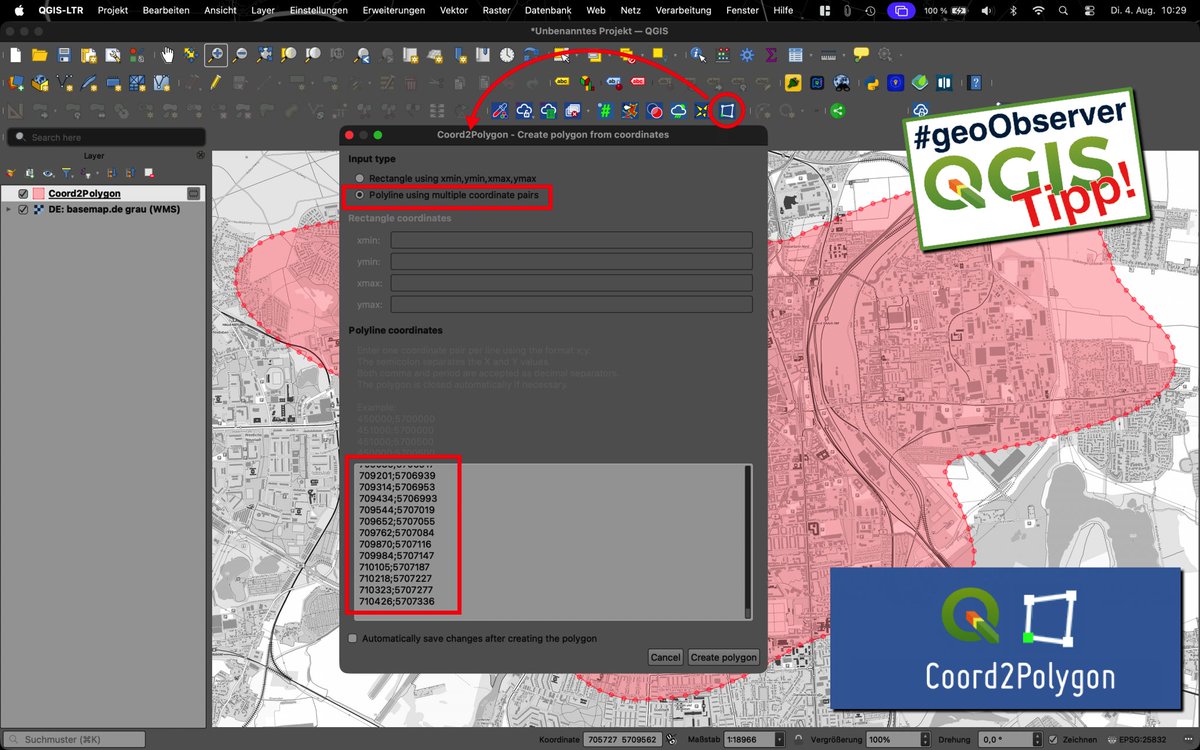Enable Automatically save changes checkbox
Viewport: 1200px width, 750px height.
click(352, 638)
